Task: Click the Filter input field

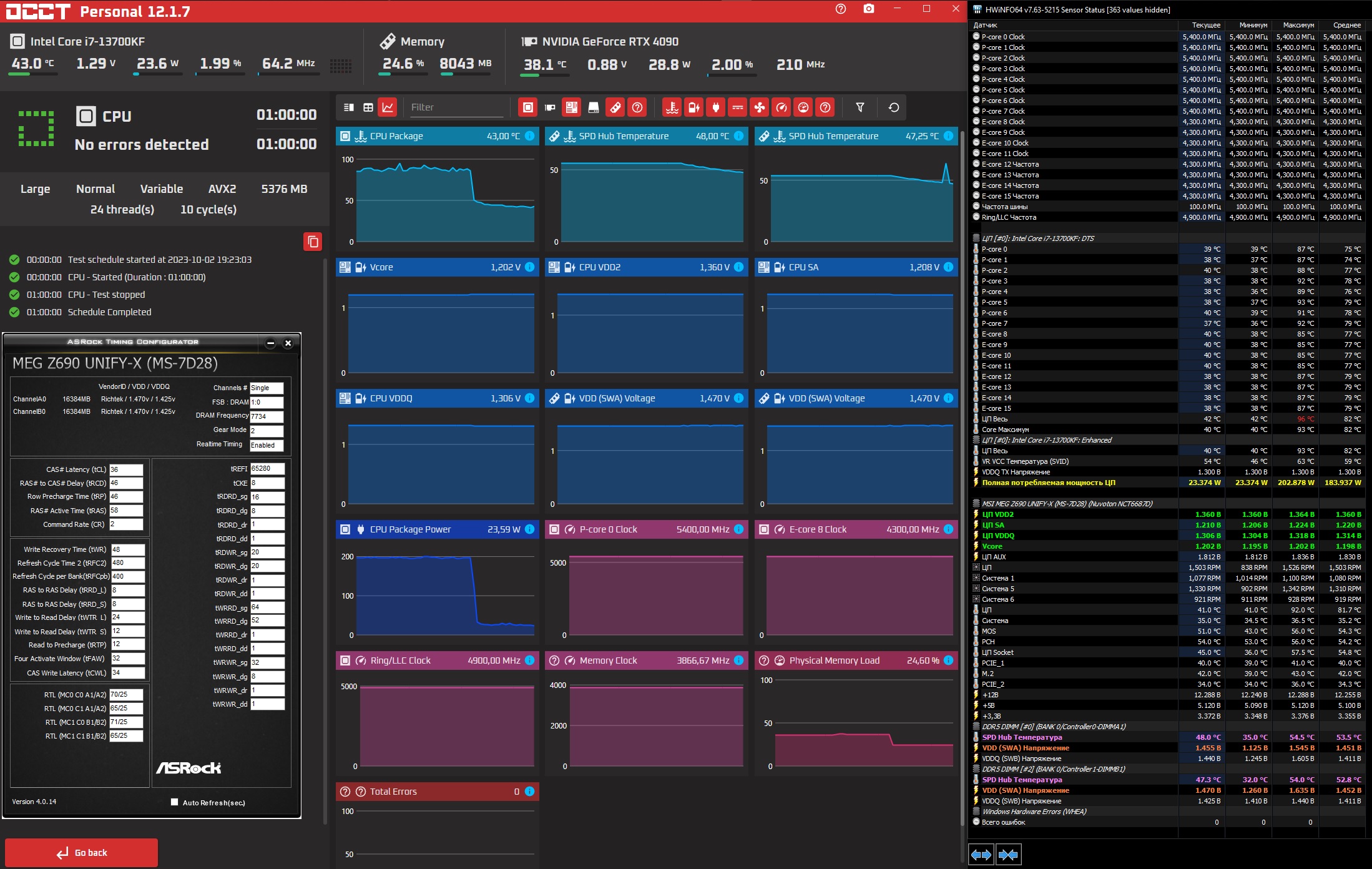Action: point(456,107)
